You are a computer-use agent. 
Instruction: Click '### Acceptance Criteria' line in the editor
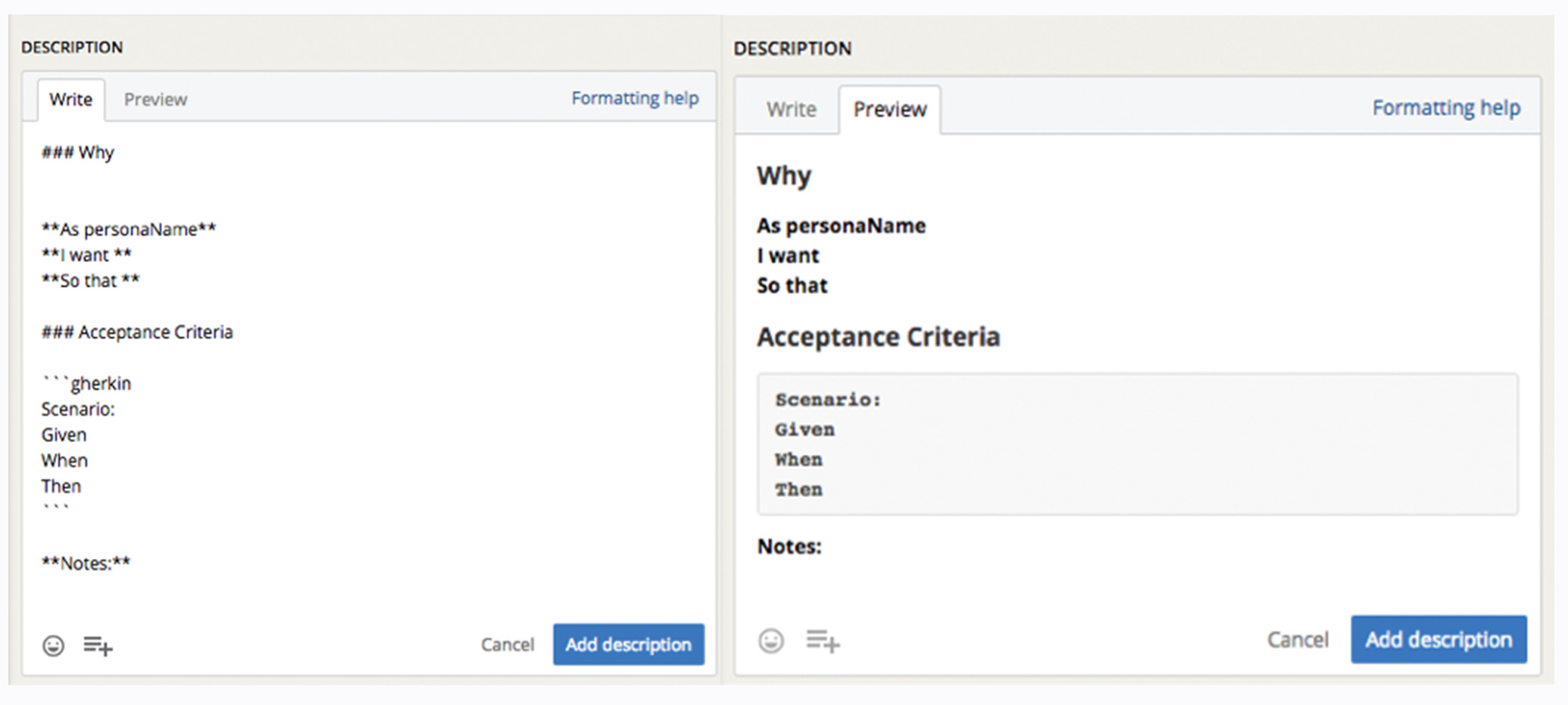(x=137, y=332)
